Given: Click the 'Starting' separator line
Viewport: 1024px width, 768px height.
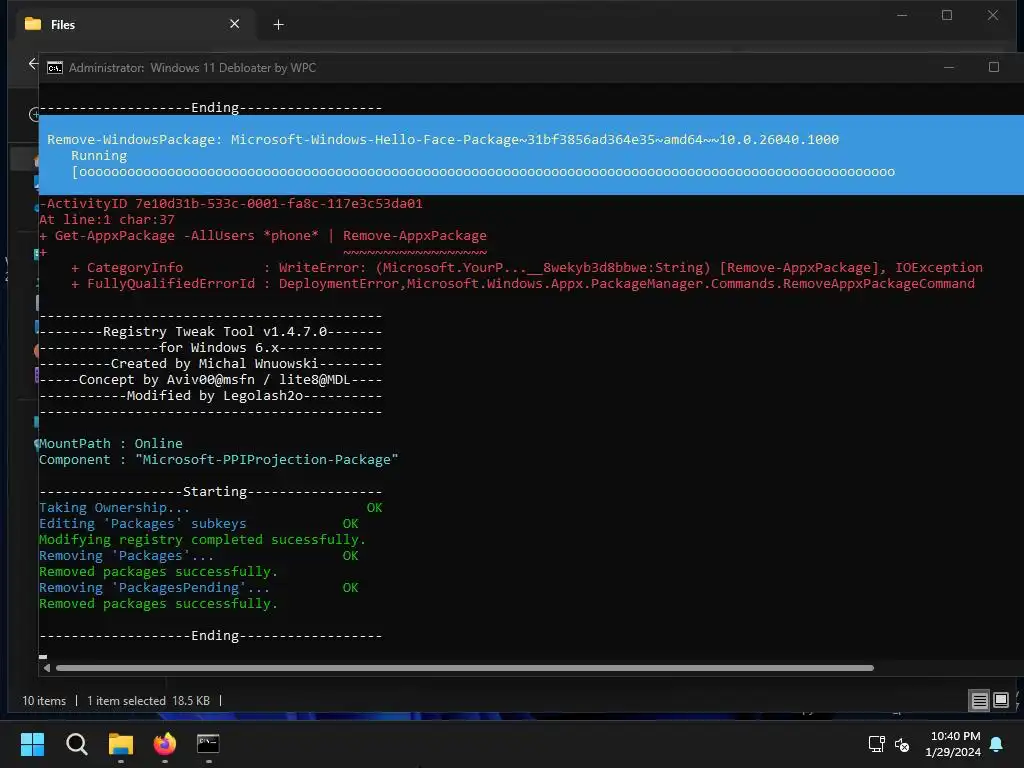Looking at the screenshot, I should (x=210, y=492).
